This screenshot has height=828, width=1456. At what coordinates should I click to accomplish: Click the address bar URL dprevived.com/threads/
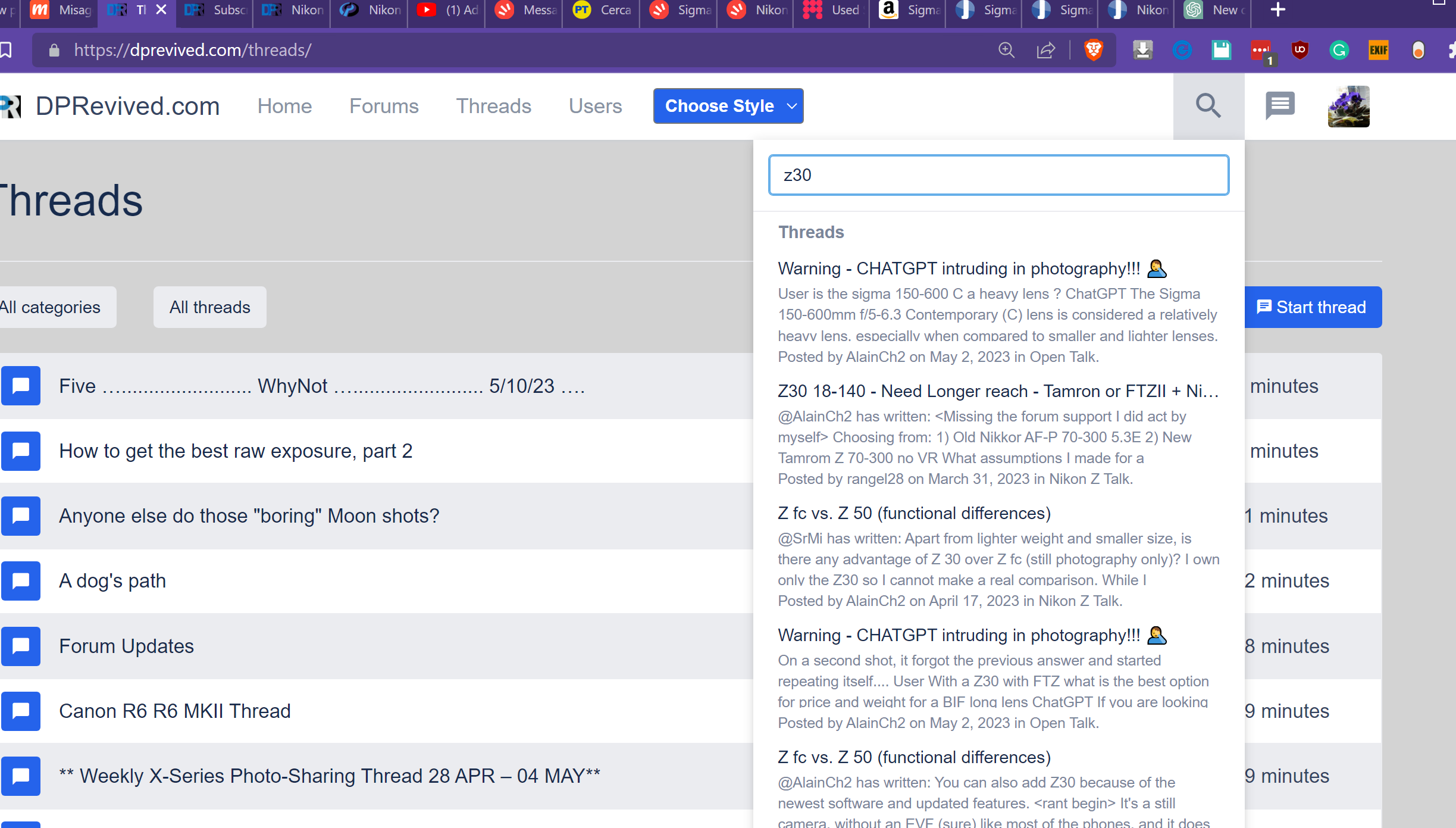(x=192, y=50)
